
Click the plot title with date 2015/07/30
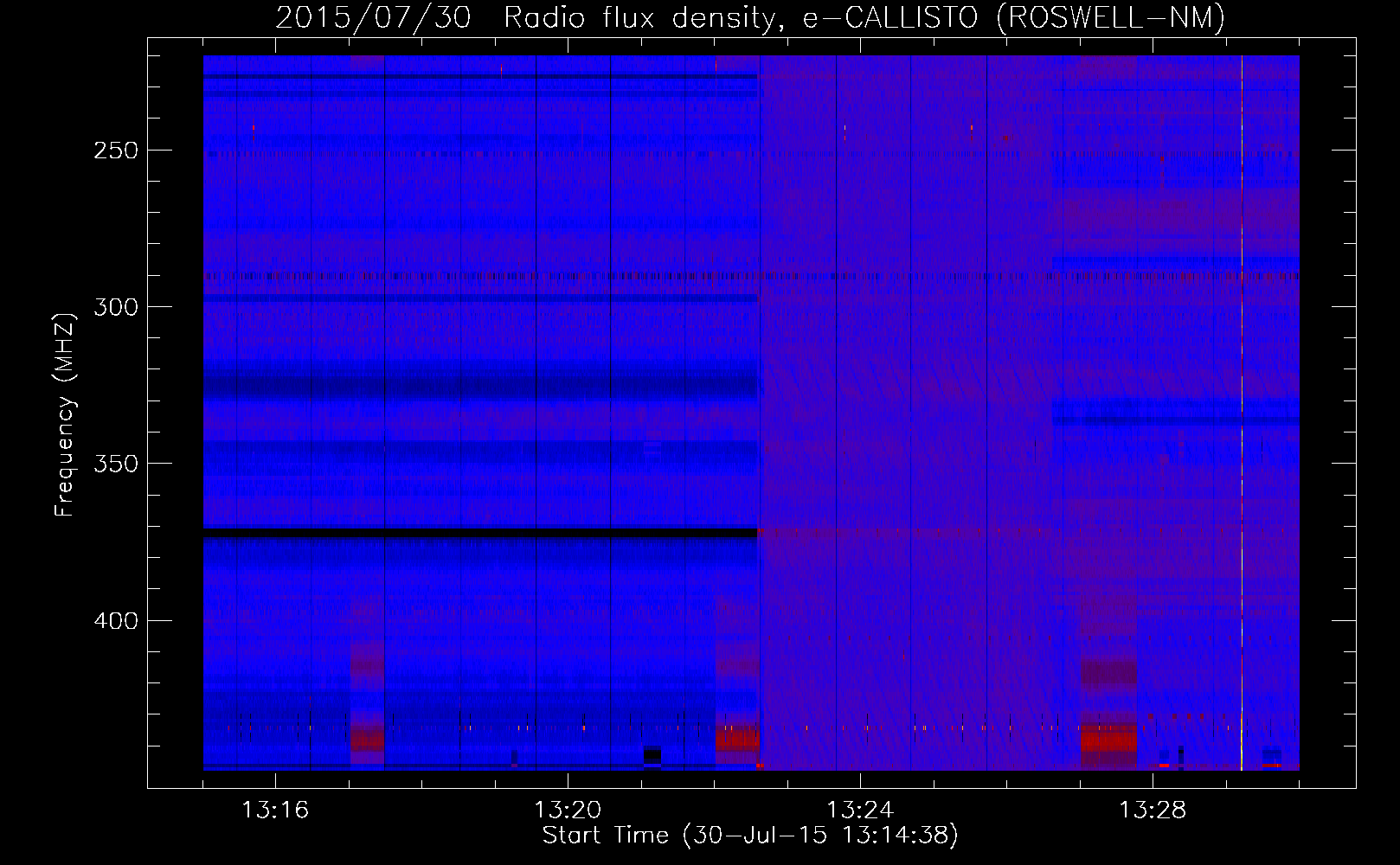click(750, 17)
